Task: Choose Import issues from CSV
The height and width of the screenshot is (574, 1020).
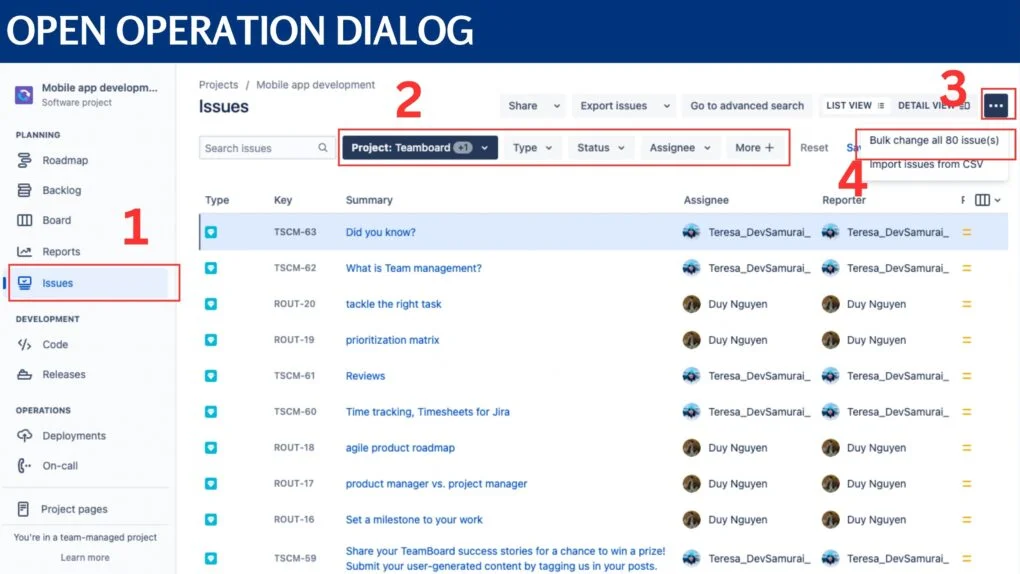Action: click(925, 164)
